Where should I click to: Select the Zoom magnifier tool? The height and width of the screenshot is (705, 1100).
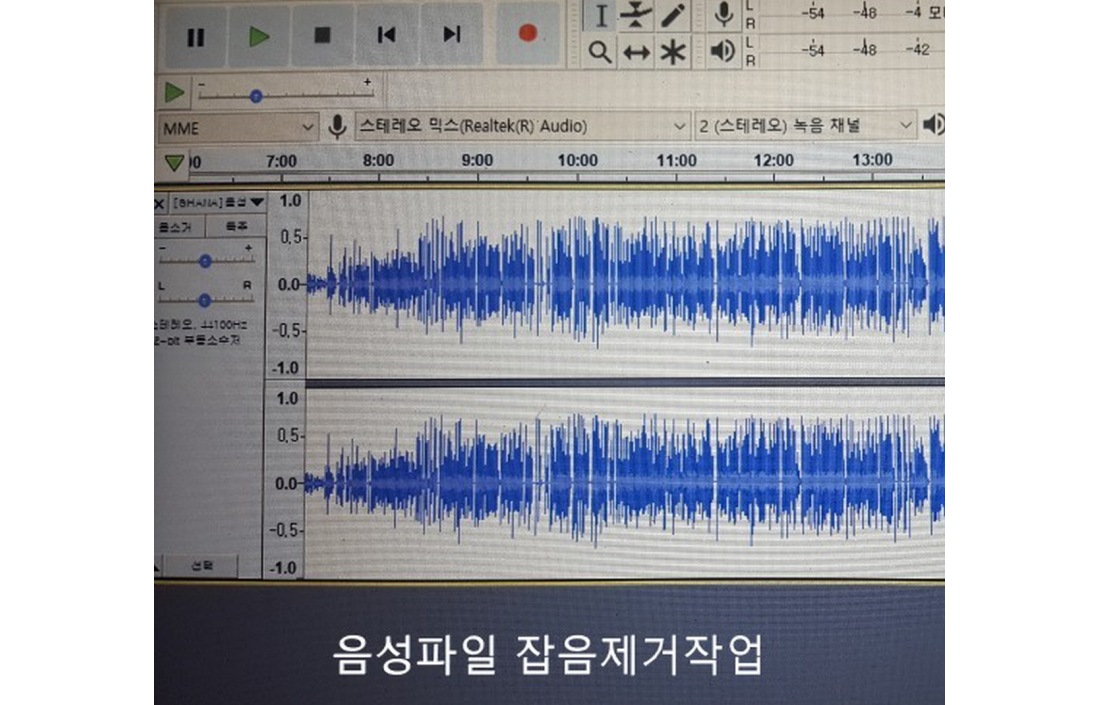[600, 52]
